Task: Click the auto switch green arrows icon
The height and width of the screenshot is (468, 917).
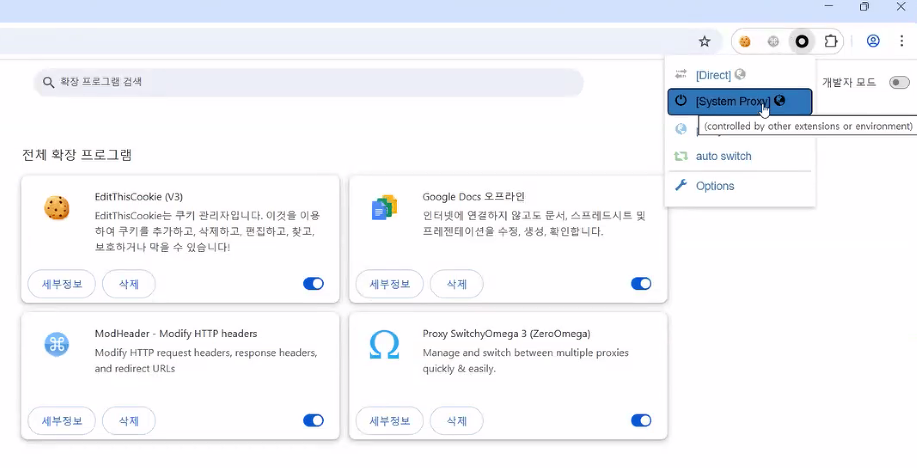Action: click(680, 156)
